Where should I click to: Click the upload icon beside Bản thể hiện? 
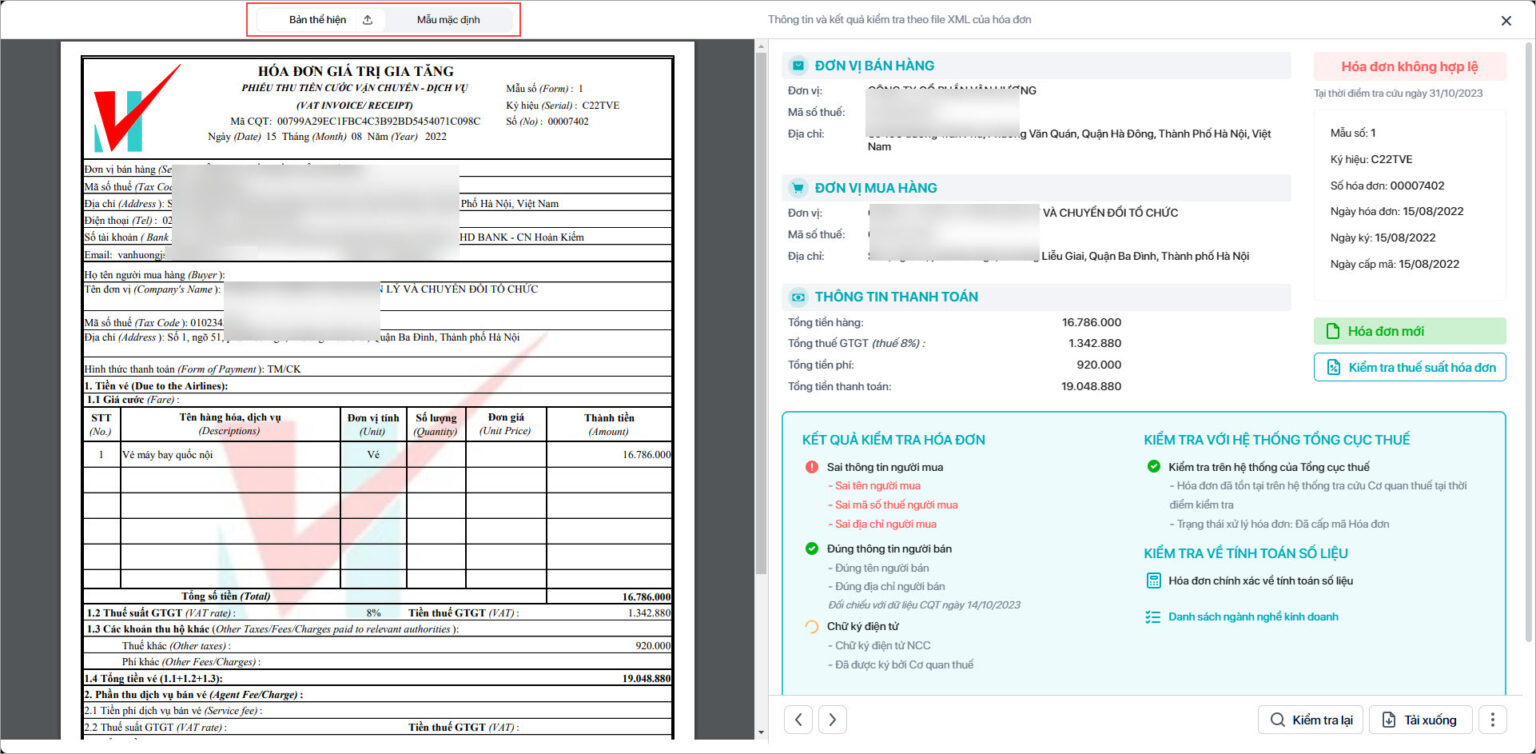[367, 20]
